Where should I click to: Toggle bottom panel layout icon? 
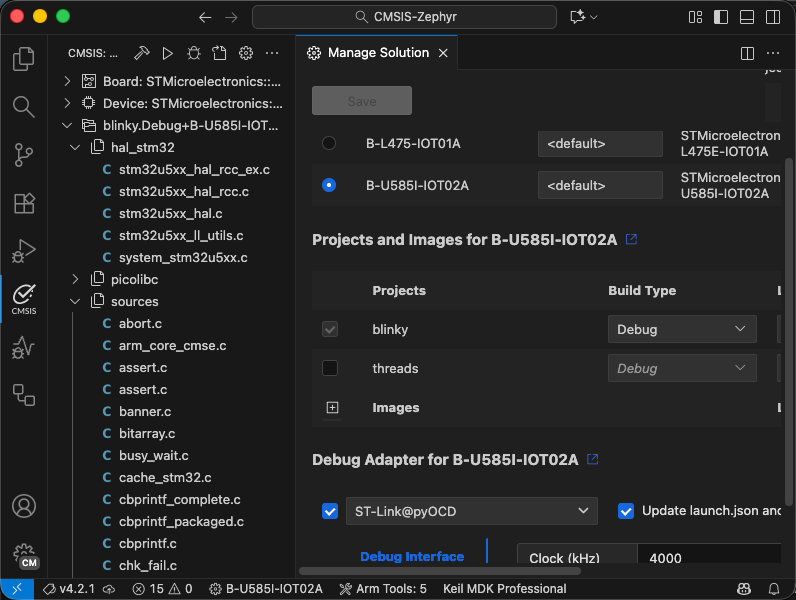pos(747,17)
